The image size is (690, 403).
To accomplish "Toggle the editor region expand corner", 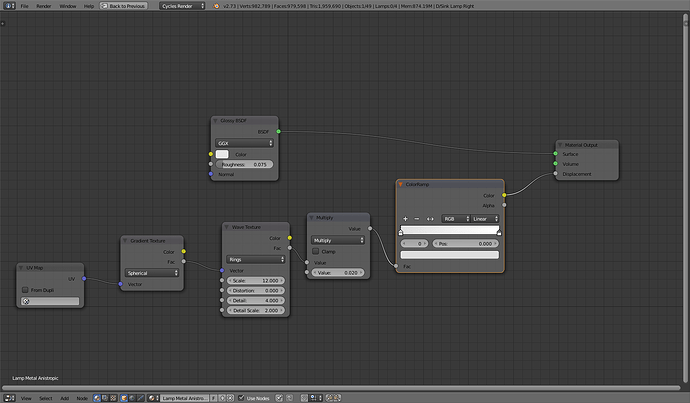I will pyautogui.click(x=3, y=23).
